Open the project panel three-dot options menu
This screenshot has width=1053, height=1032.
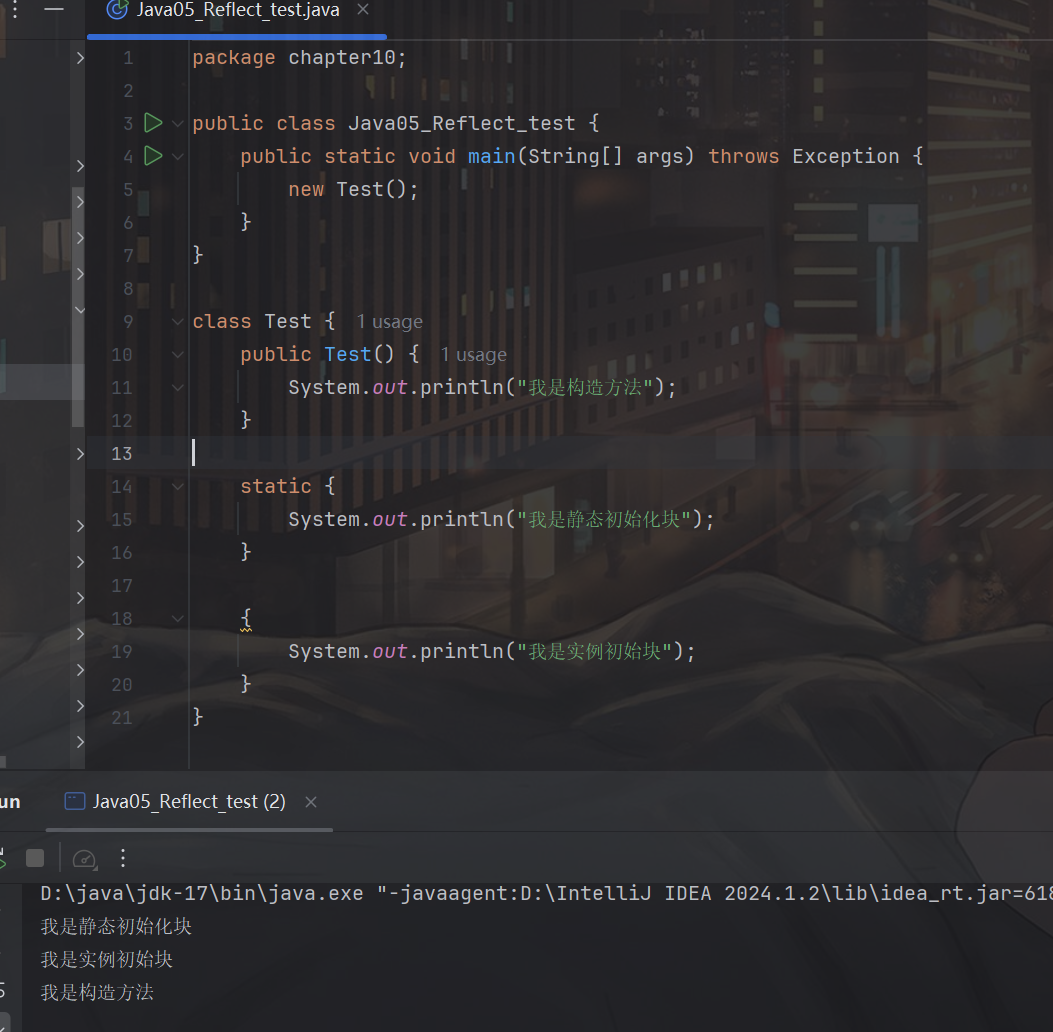(x=14, y=9)
